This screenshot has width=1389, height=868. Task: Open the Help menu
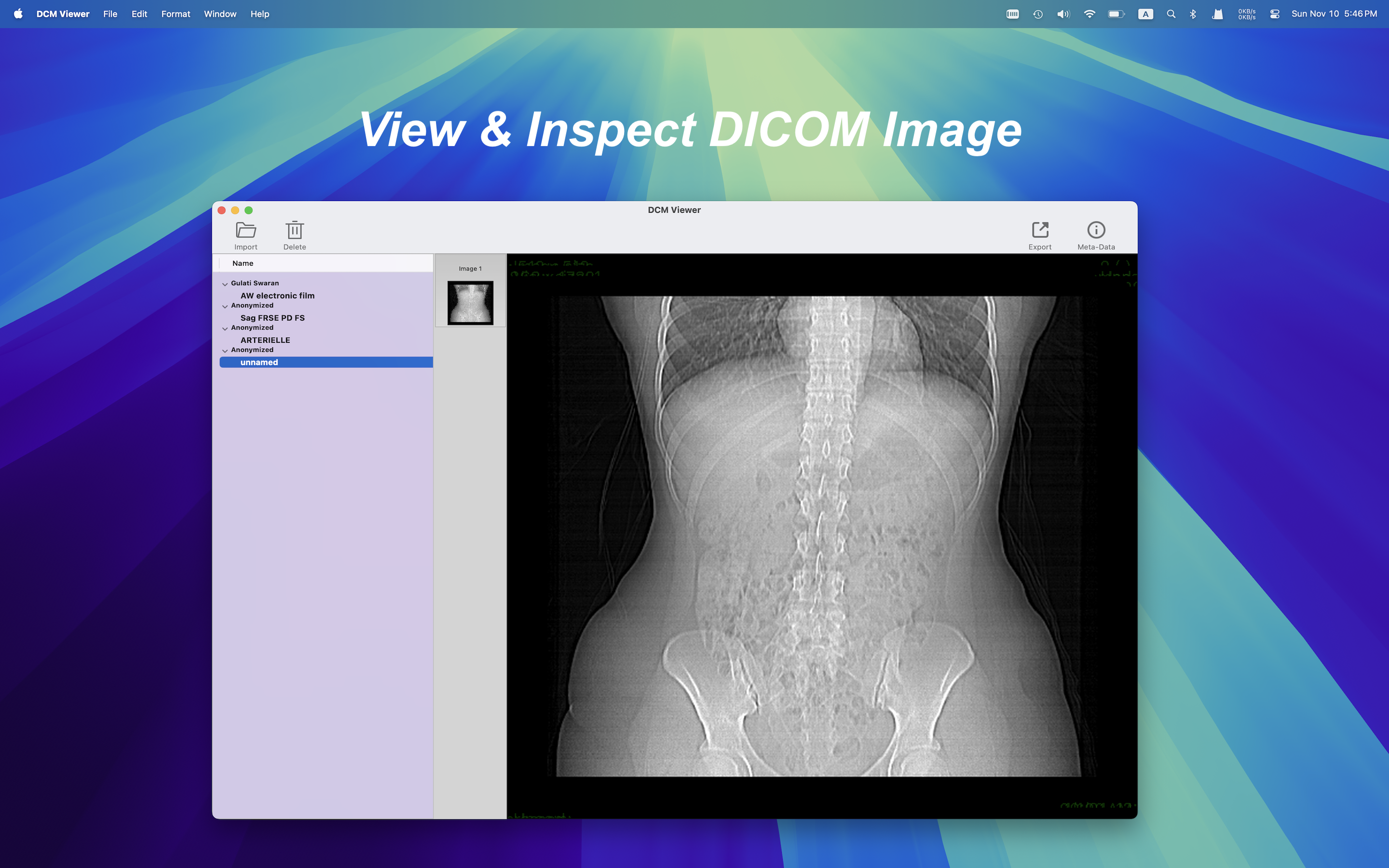(259, 14)
